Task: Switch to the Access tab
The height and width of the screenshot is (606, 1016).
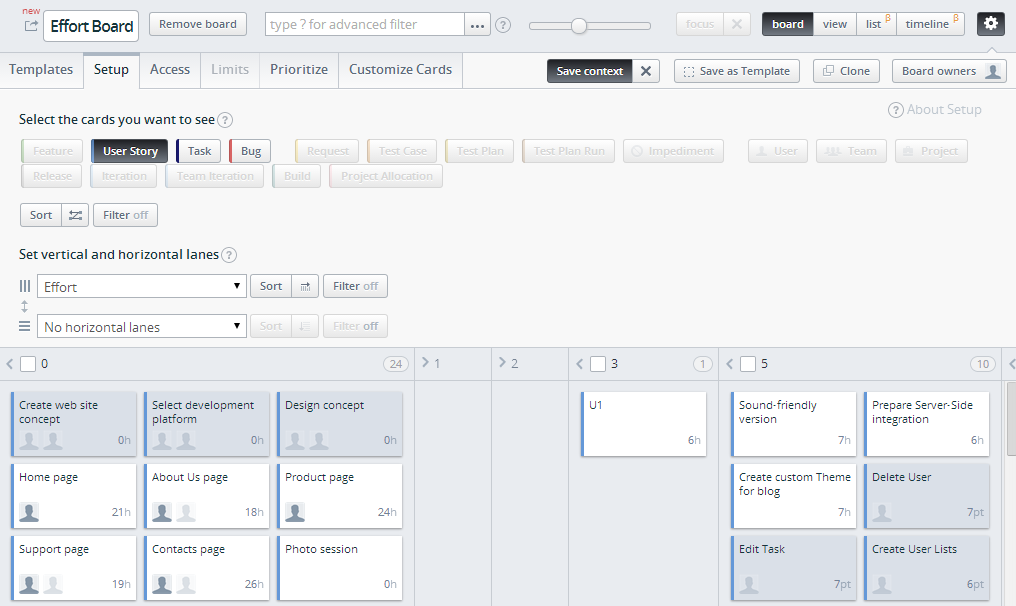Action: click(x=169, y=70)
